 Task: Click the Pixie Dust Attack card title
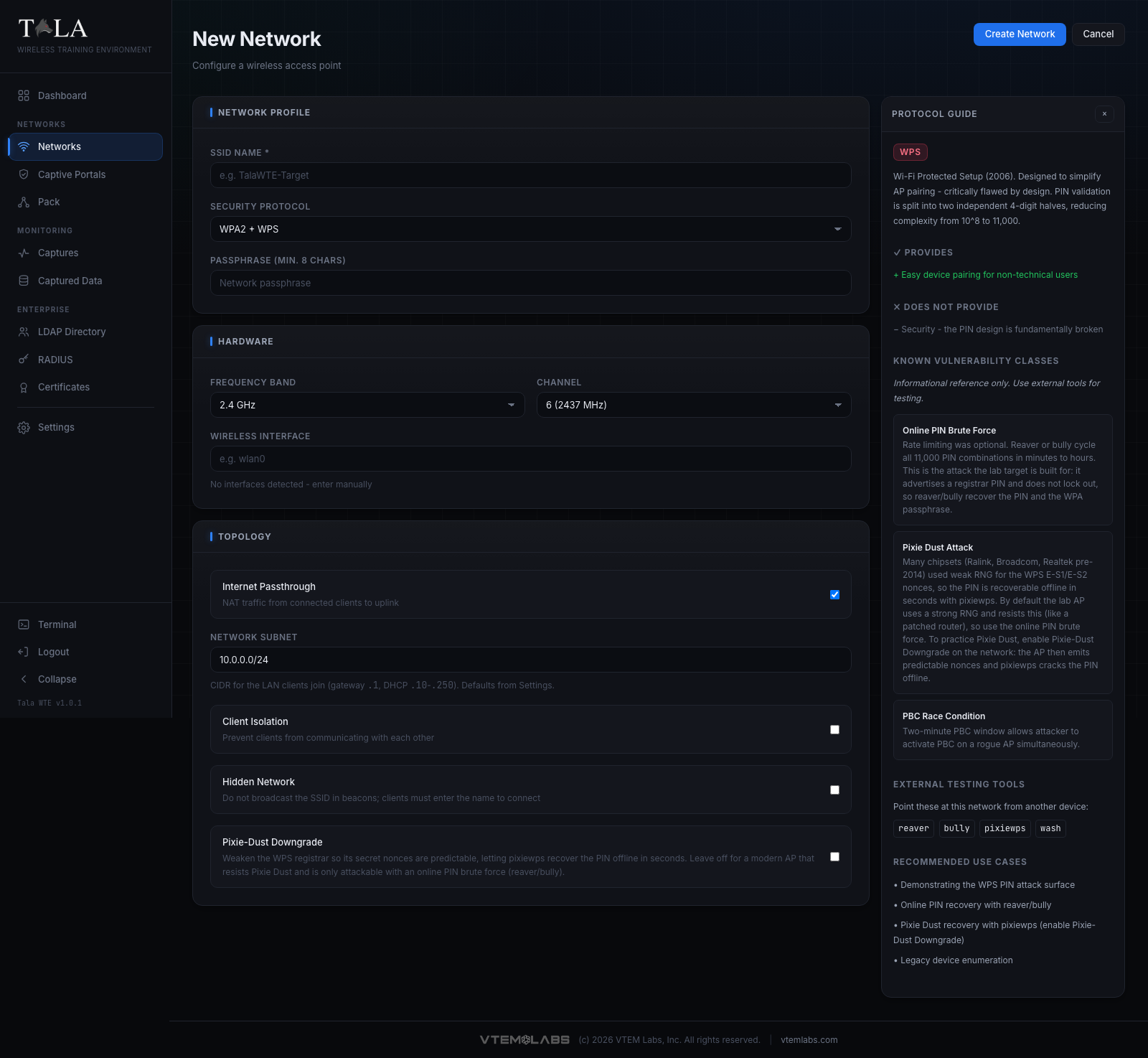click(937, 548)
